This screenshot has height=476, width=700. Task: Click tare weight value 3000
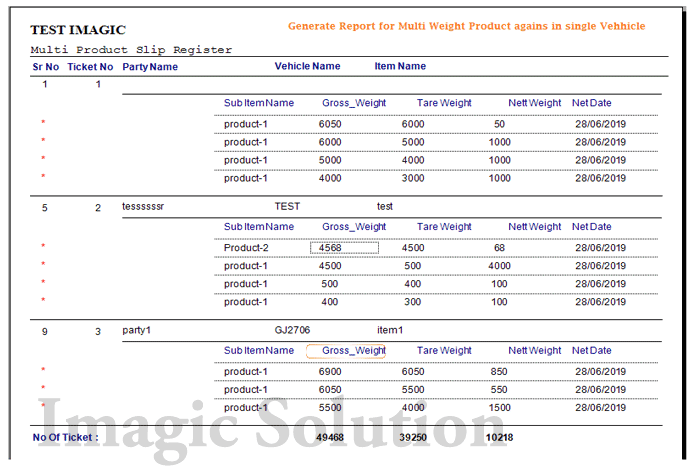(x=413, y=178)
